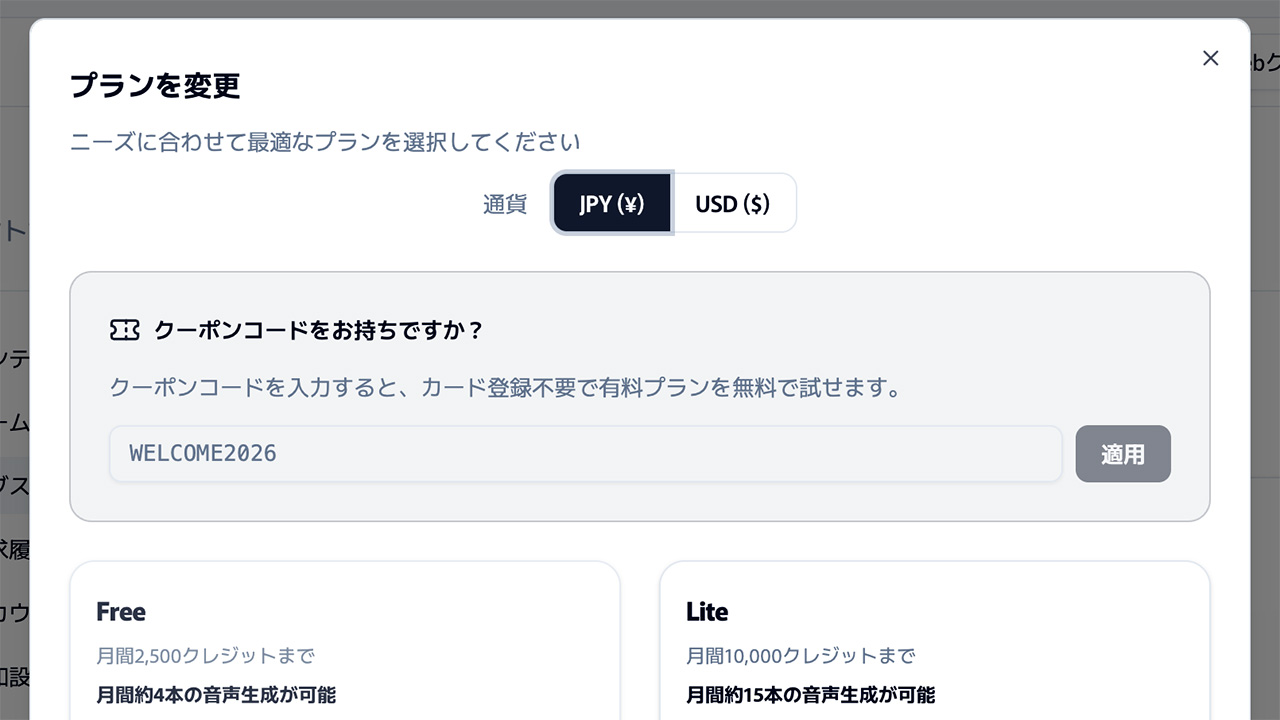The width and height of the screenshot is (1280, 720).
Task: Focus the WELCOME2026 coupon code field
Action: (x=585, y=454)
